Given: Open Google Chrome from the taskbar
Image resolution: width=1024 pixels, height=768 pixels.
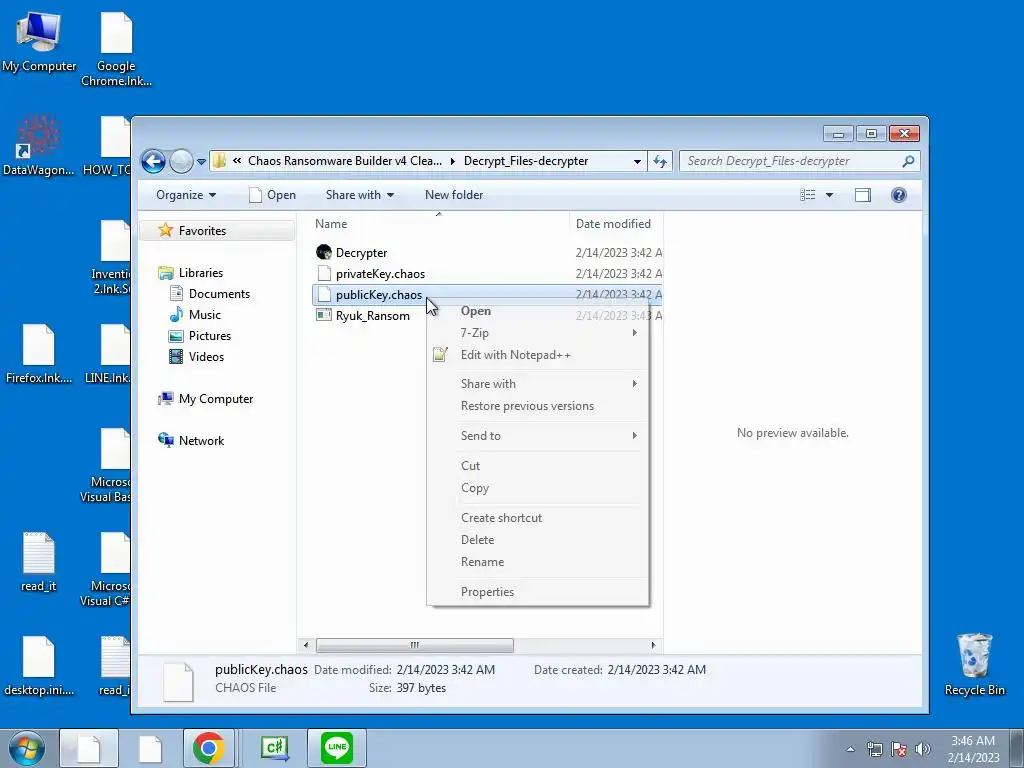Looking at the screenshot, I should point(208,748).
